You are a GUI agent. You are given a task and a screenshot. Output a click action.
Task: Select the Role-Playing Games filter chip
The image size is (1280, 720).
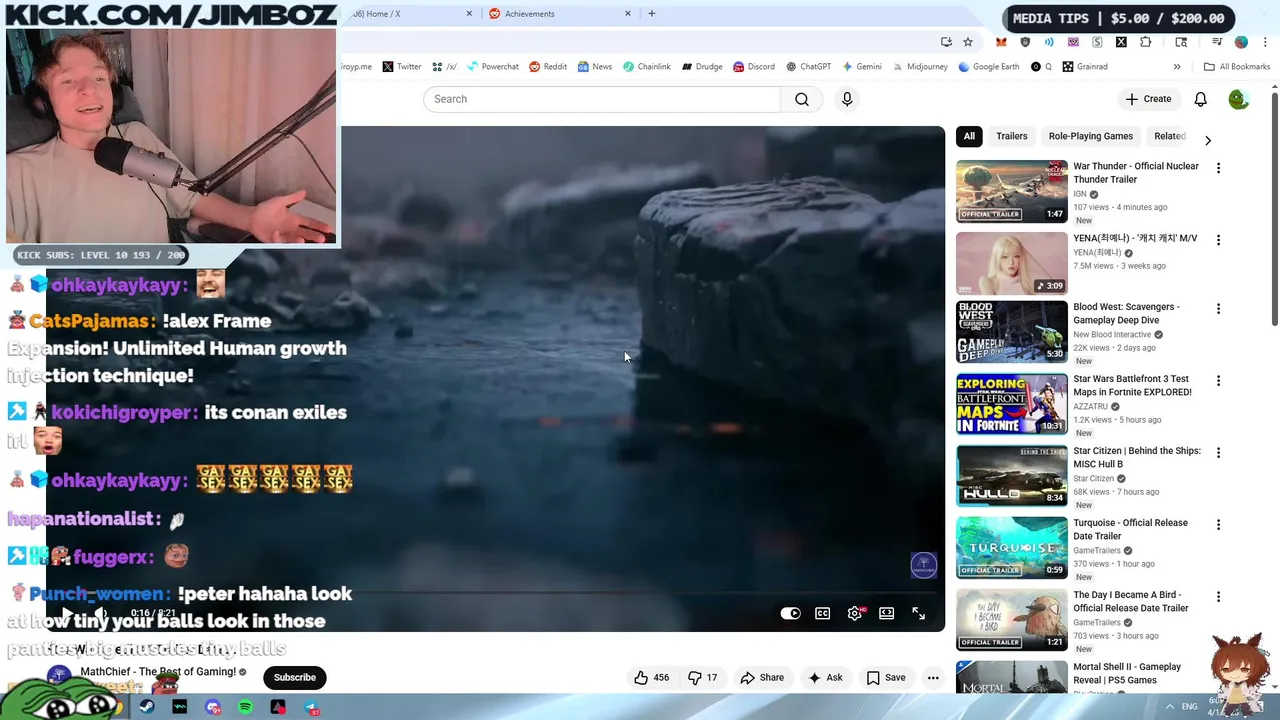(x=1090, y=136)
